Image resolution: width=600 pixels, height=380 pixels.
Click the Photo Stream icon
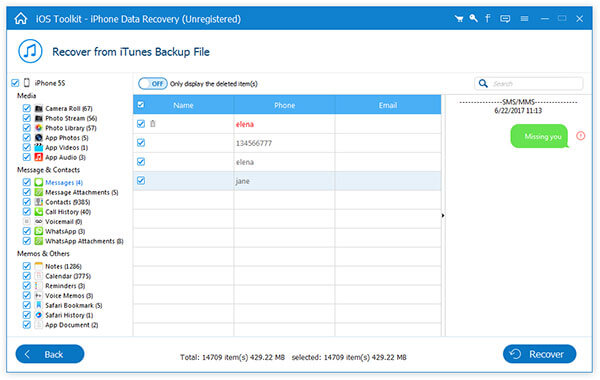tap(39, 118)
